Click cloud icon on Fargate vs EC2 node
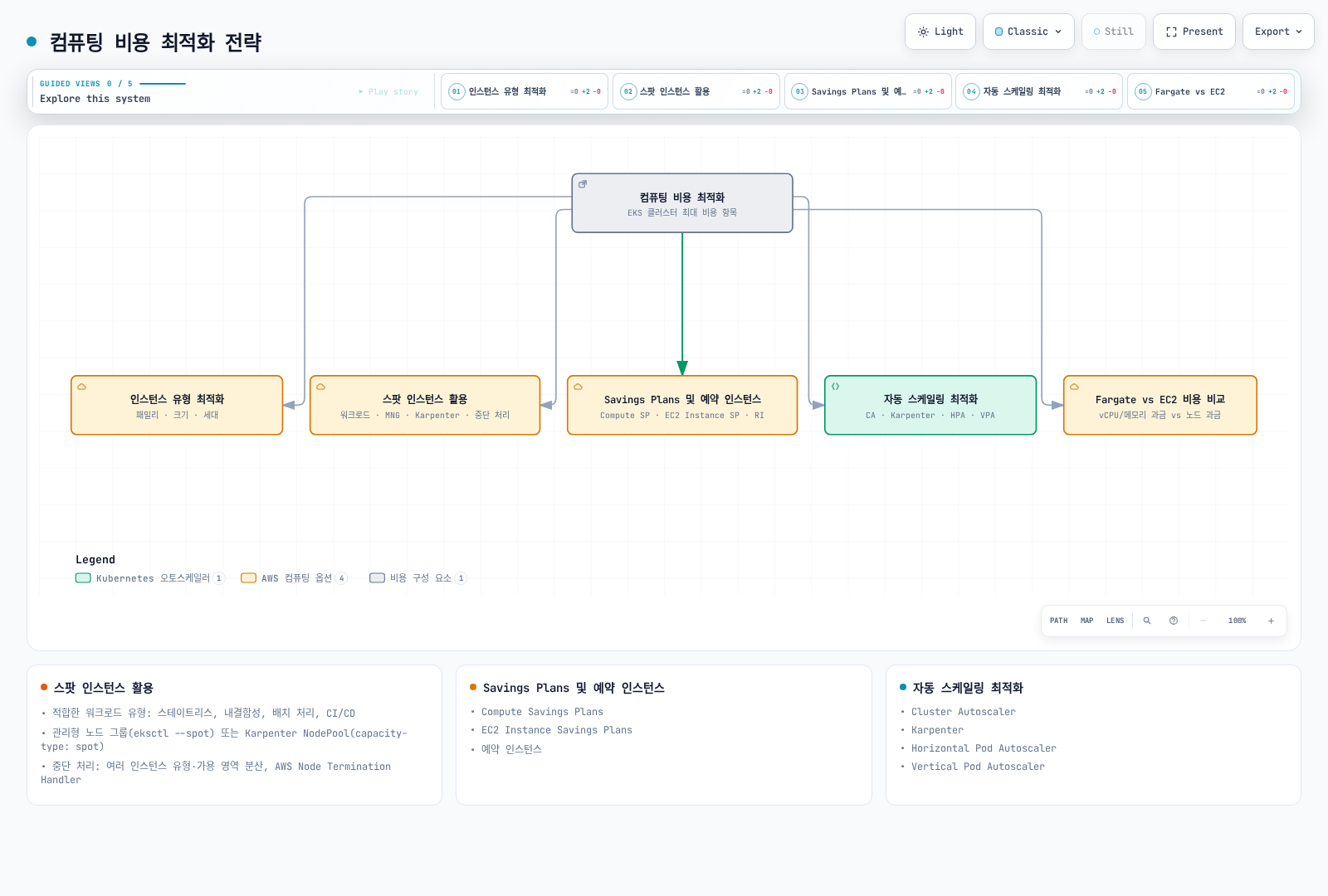1328x896 pixels. click(1074, 387)
